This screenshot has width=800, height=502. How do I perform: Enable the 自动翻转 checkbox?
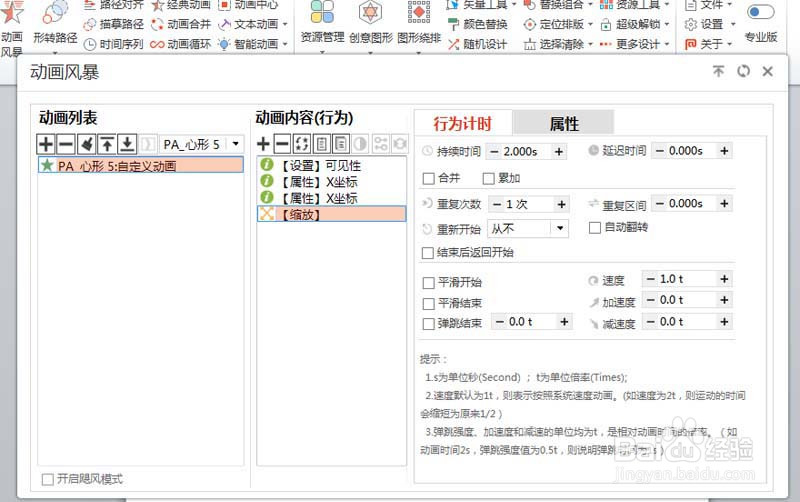pyautogui.click(x=595, y=228)
